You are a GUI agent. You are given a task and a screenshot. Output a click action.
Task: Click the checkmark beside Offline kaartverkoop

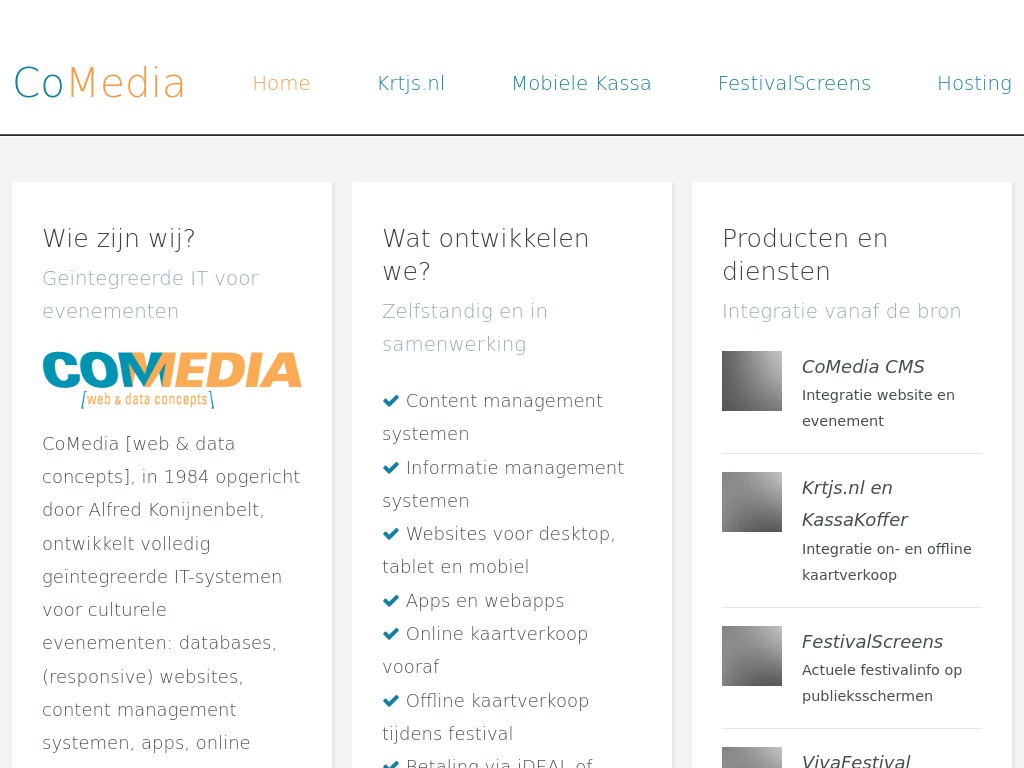391,701
